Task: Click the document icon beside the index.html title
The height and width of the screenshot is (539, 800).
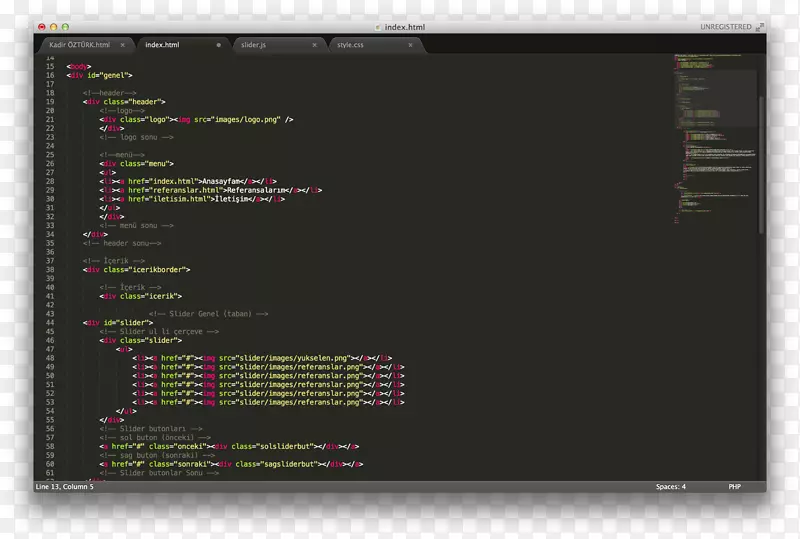Action: [x=377, y=27]
